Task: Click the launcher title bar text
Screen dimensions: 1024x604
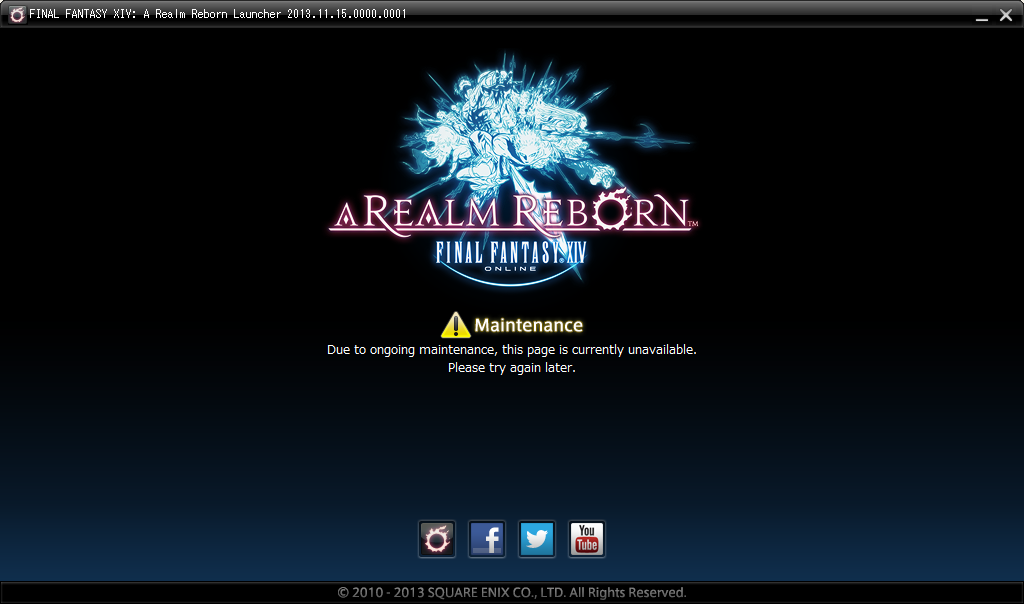Action: point(218,14)
